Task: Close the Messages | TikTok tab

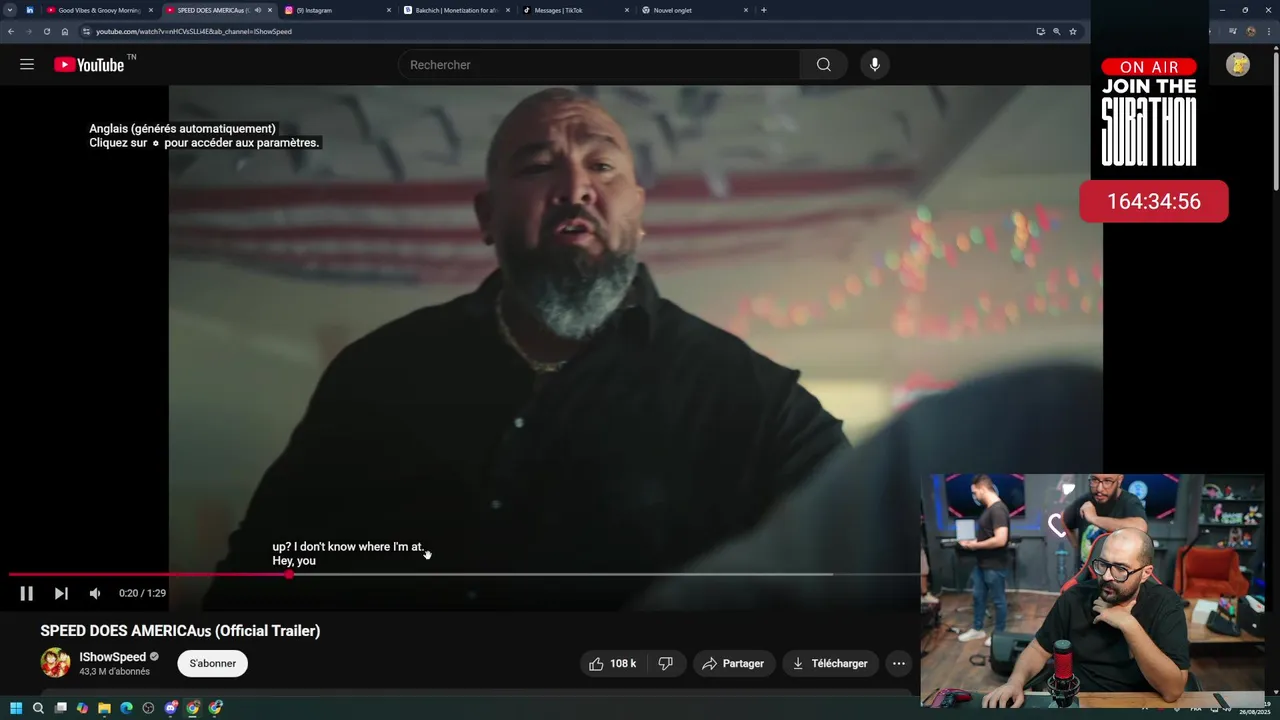Action: click(627, 10)
